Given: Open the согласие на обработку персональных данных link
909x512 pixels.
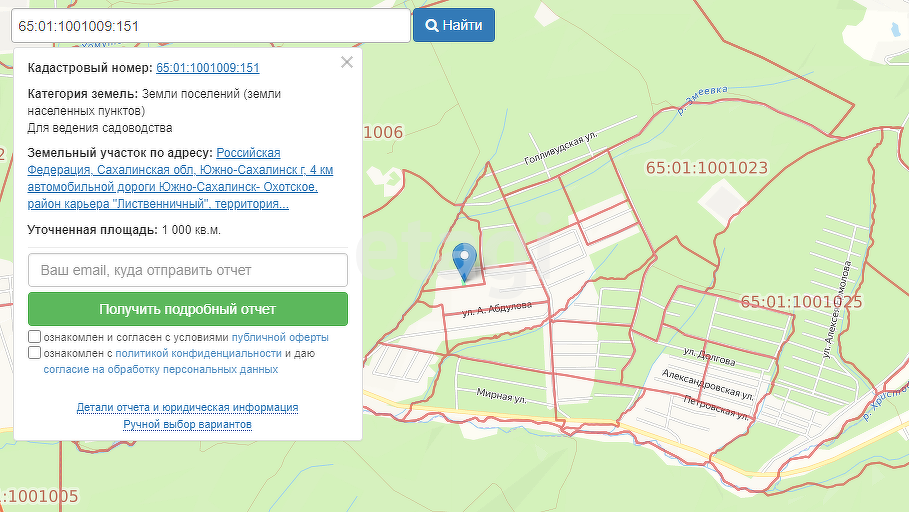Looking at the screenshot, I should [161, 369].
